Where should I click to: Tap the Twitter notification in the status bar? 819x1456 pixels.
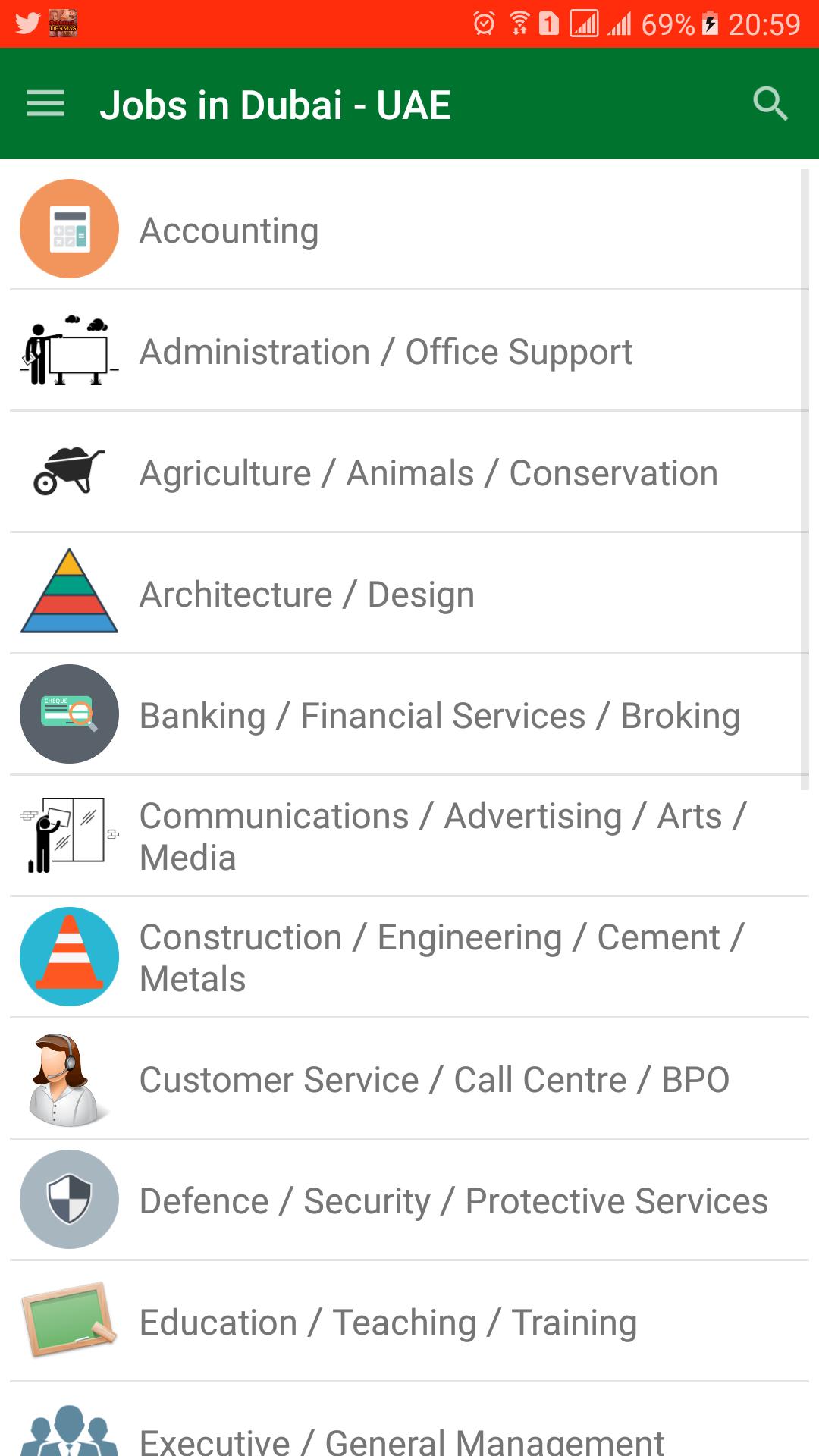click(x=28, y=24)
